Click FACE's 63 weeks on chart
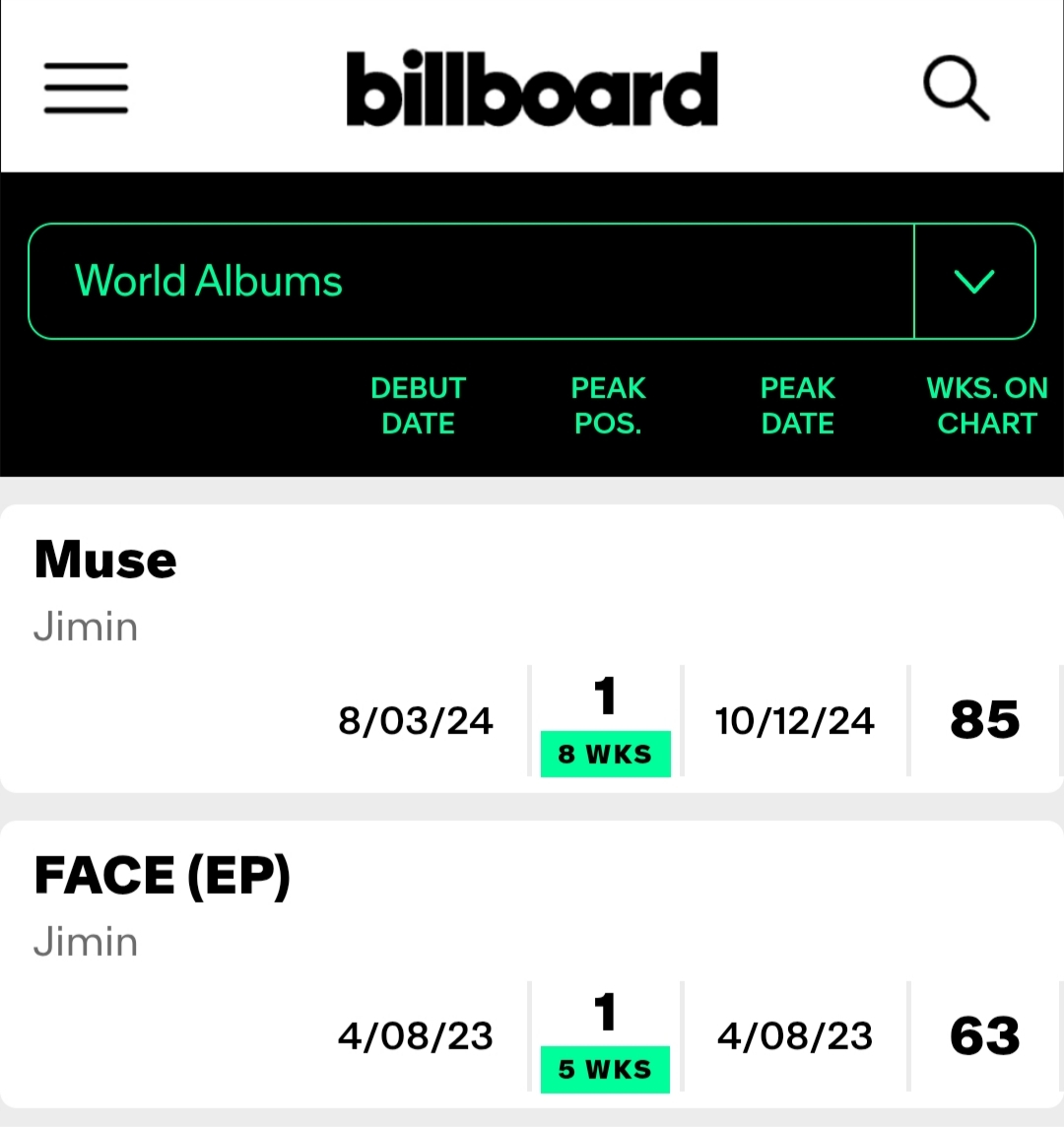Viewport: 1064px width, 1127px height. 984,1036
